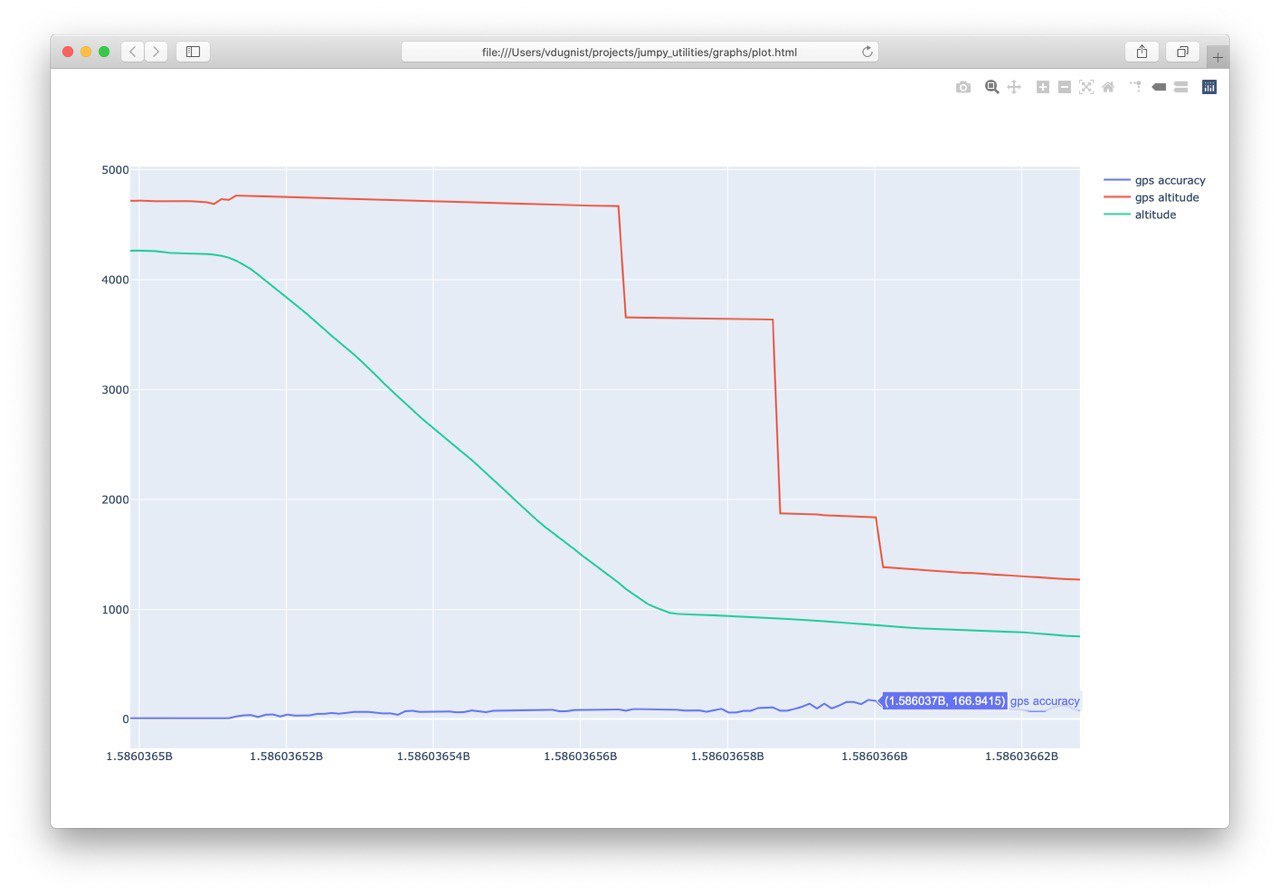Click the address bar with plot.html URL
This screenshot has height=895, width=1280.
click(x=640, y=52)
